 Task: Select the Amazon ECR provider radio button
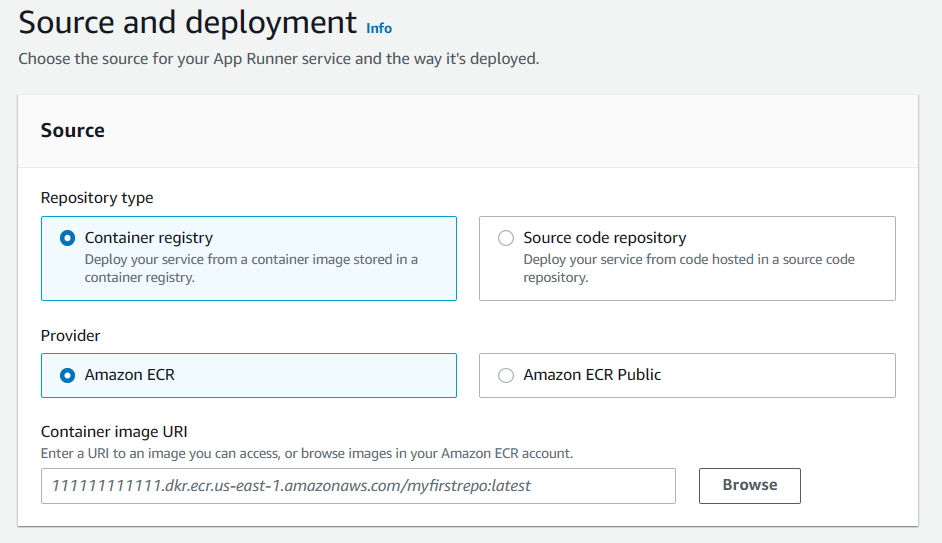coord(67,375)
